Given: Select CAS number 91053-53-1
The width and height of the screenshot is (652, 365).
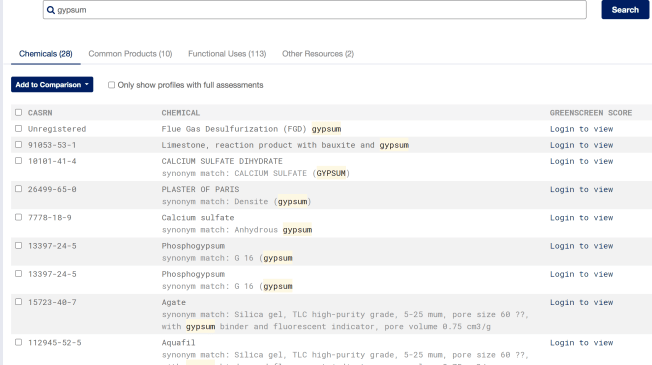Looking at the screenshot, I should (x=52, y=145).
